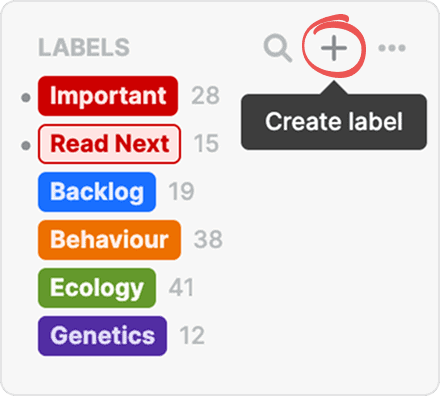Image resolution: width=440 pixels, height=396 pixels.
Task: Select the purple Genetics label
Action: click(102, 336)
